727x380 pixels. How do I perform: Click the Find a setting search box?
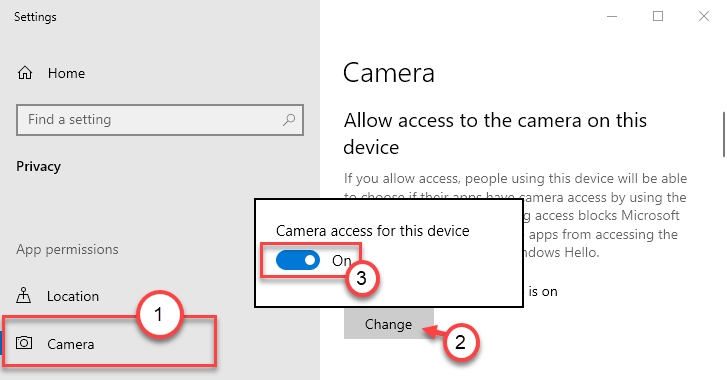160,120
